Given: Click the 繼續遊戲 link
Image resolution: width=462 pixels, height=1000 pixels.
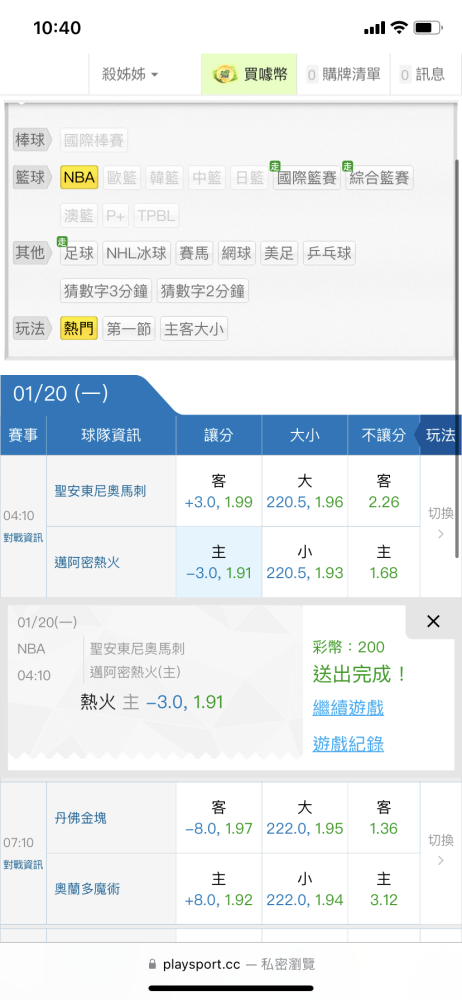Looking at the screenshot, I should [x=348, y=707].
